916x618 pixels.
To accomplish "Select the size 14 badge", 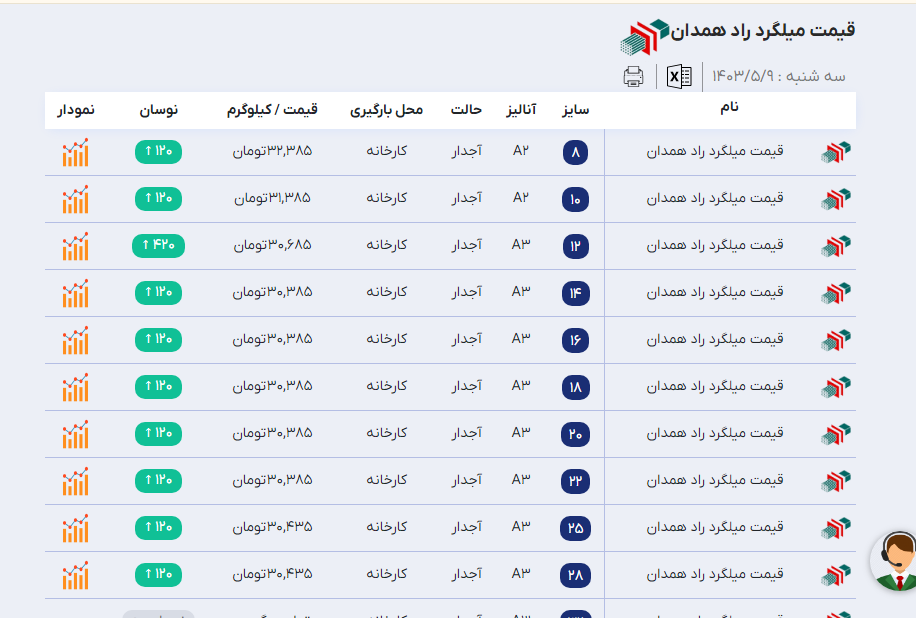I will (575, 294).
